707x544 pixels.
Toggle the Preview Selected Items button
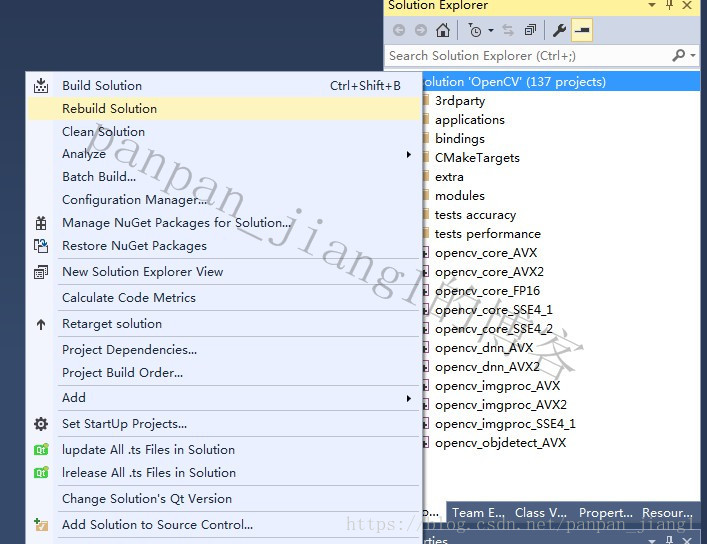(582, 30)
